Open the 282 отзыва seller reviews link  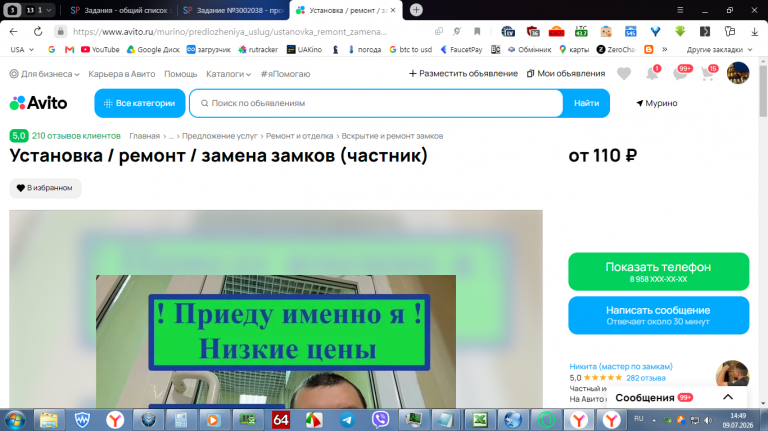[646, 378]
